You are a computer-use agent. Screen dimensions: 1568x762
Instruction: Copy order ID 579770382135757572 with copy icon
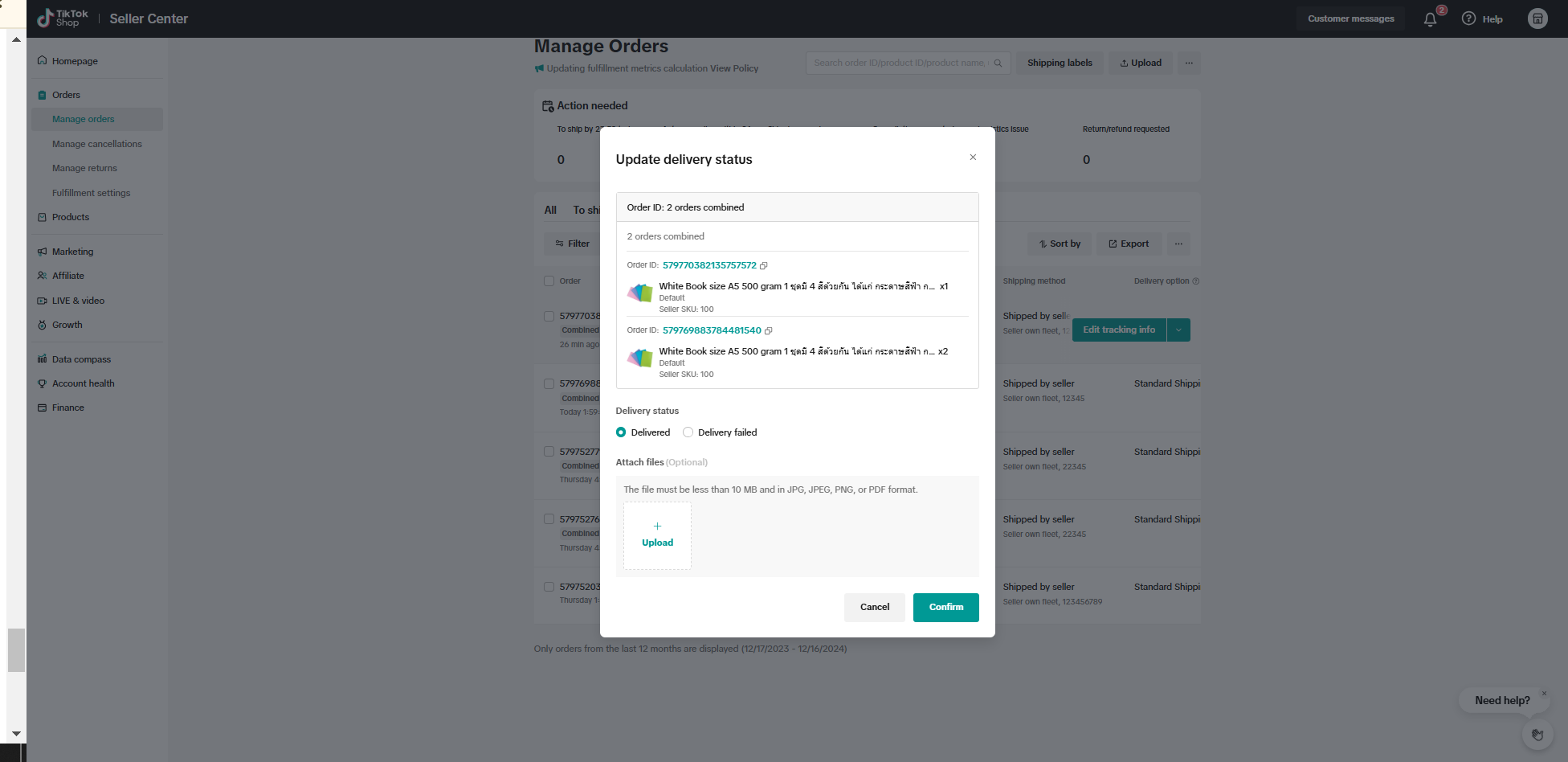[x=764, y=266]
